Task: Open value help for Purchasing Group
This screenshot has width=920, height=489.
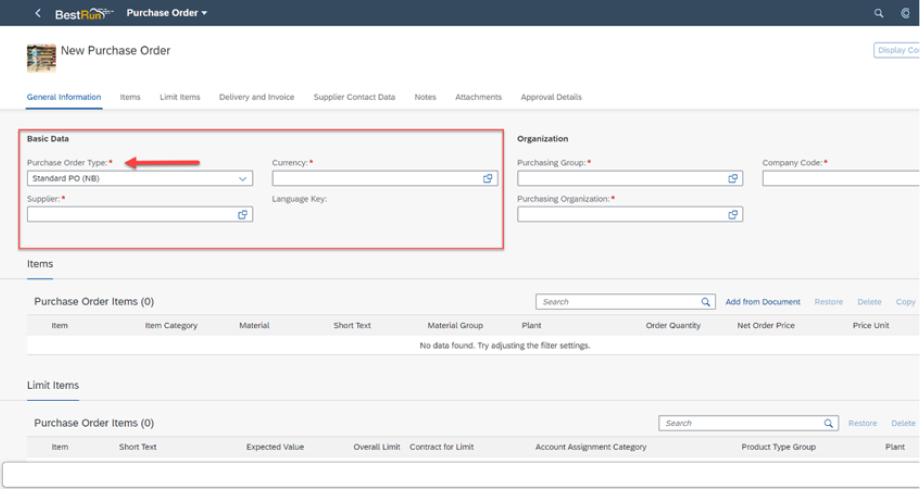Action: pos(733,178)
